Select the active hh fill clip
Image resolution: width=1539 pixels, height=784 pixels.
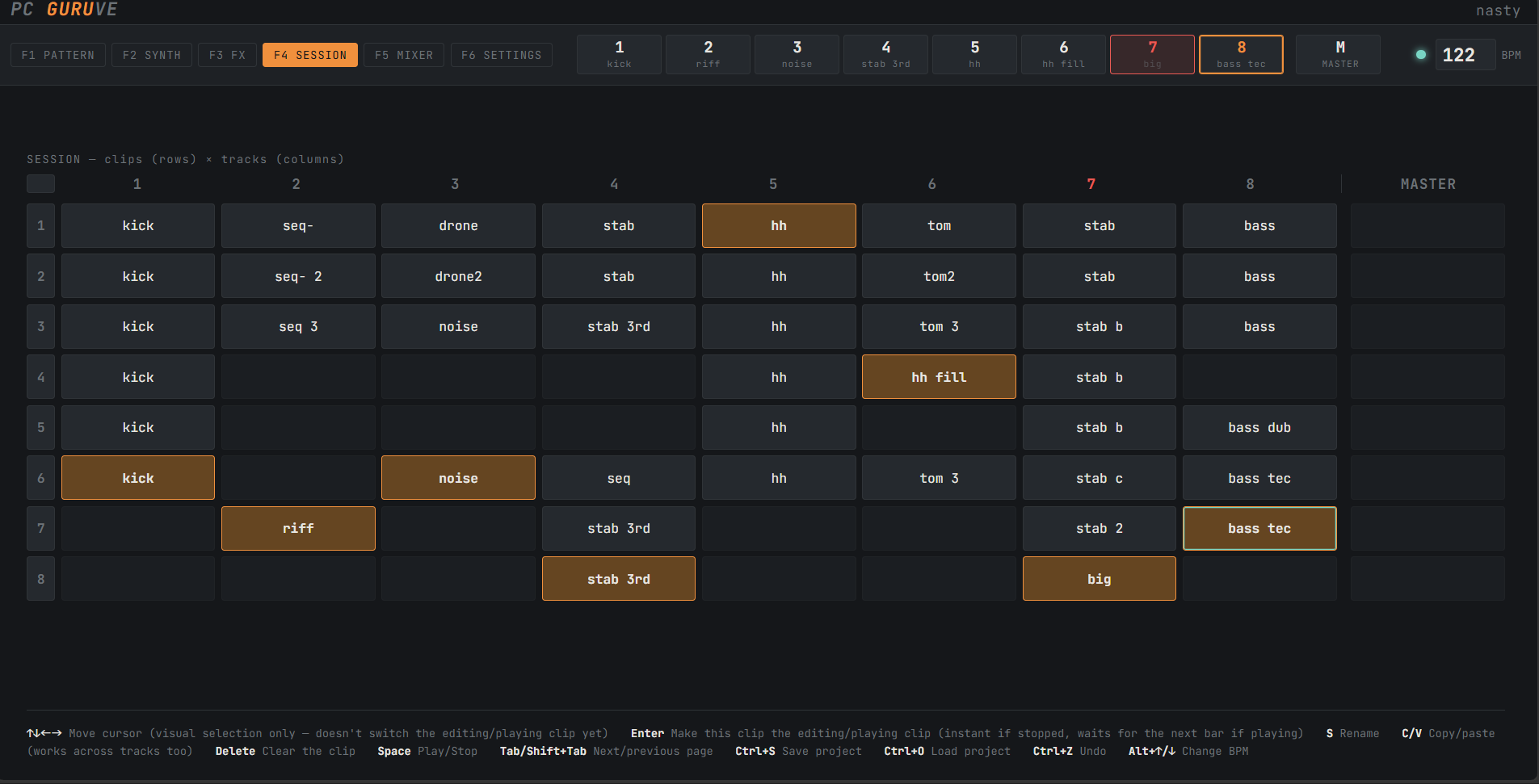coord(939,377)
